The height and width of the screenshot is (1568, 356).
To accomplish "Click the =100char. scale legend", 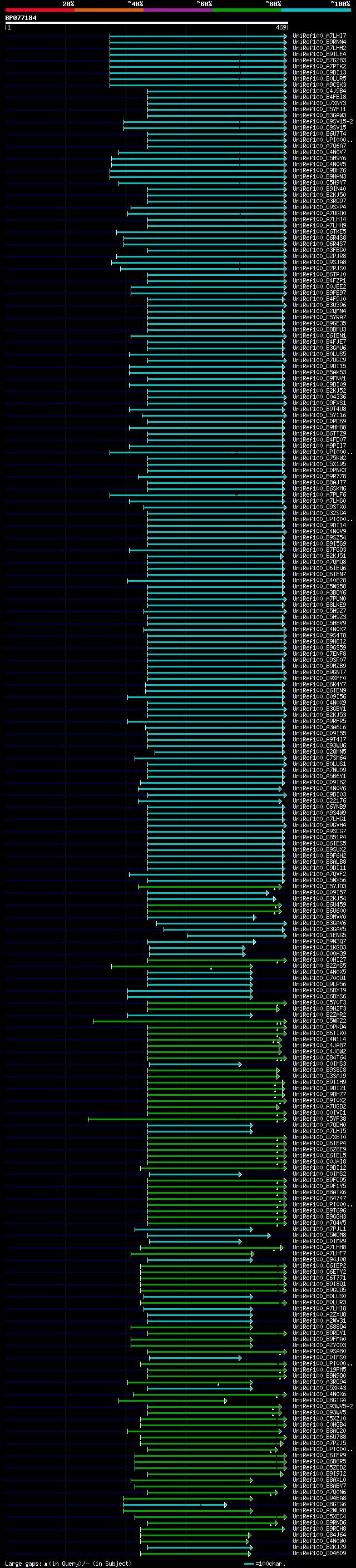I will tap(265, 1564).
